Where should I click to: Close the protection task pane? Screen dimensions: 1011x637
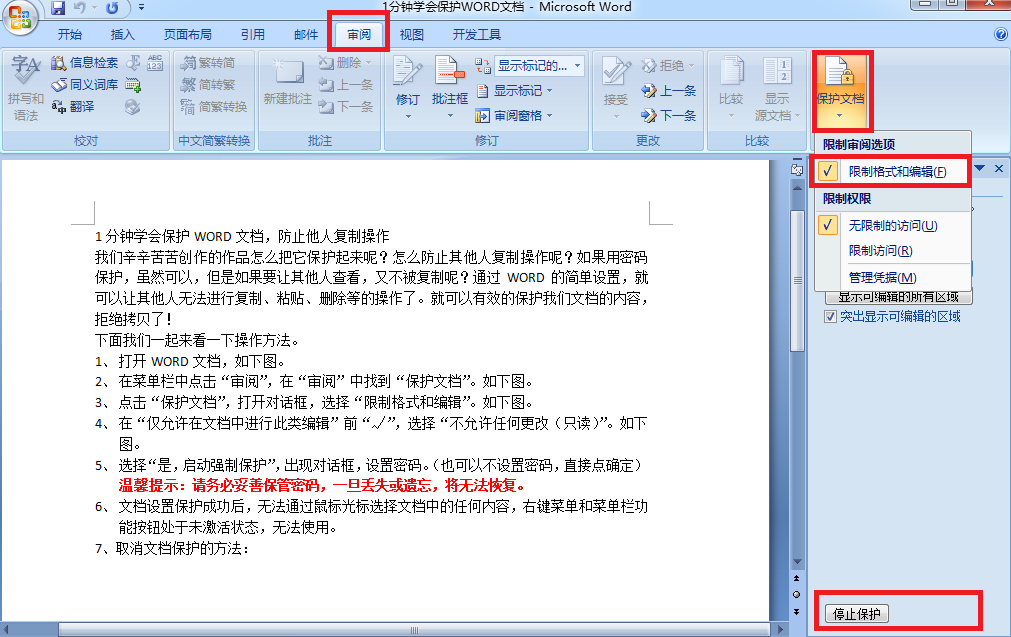999,168
